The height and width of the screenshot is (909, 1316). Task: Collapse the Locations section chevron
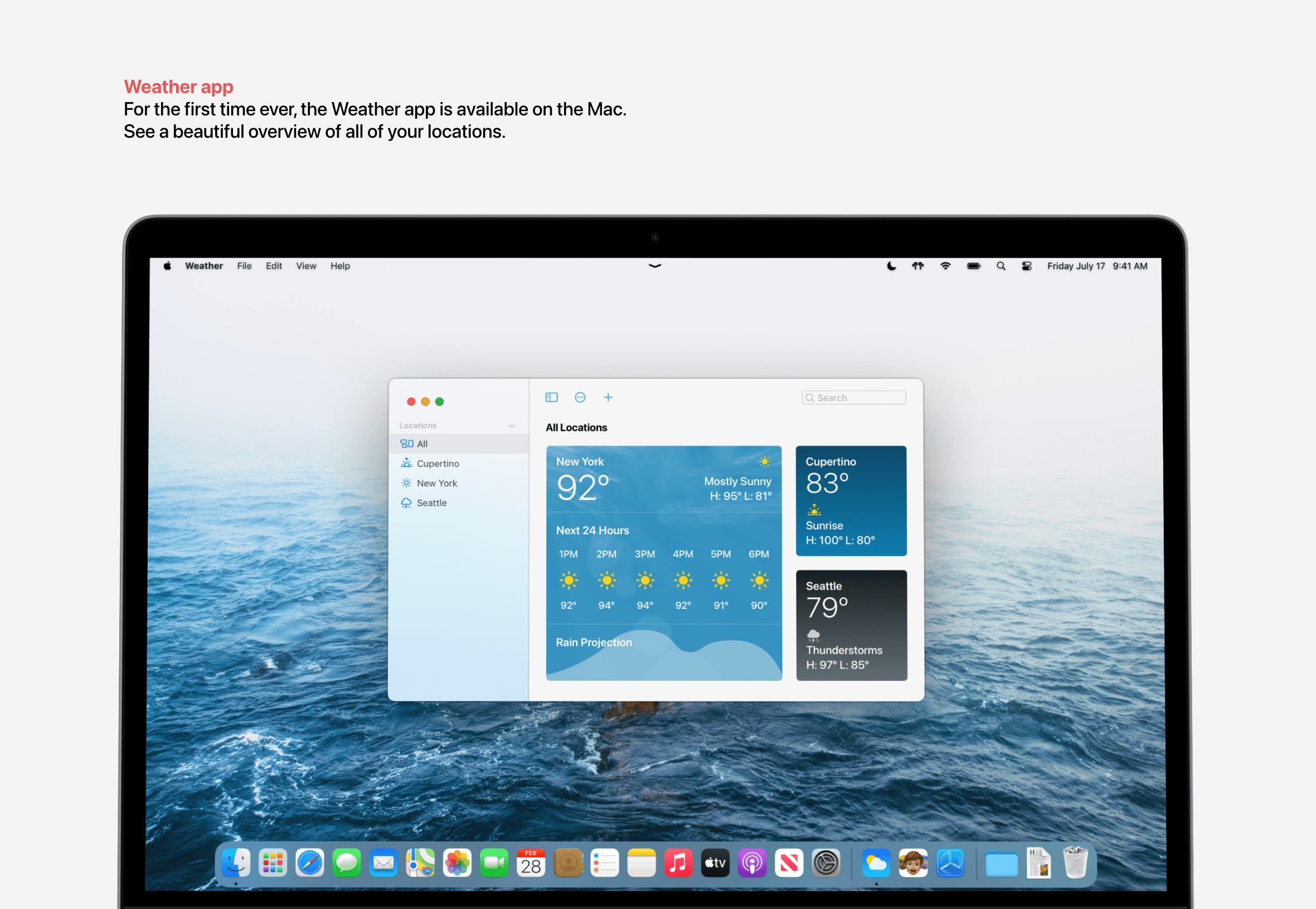point(511,425)
